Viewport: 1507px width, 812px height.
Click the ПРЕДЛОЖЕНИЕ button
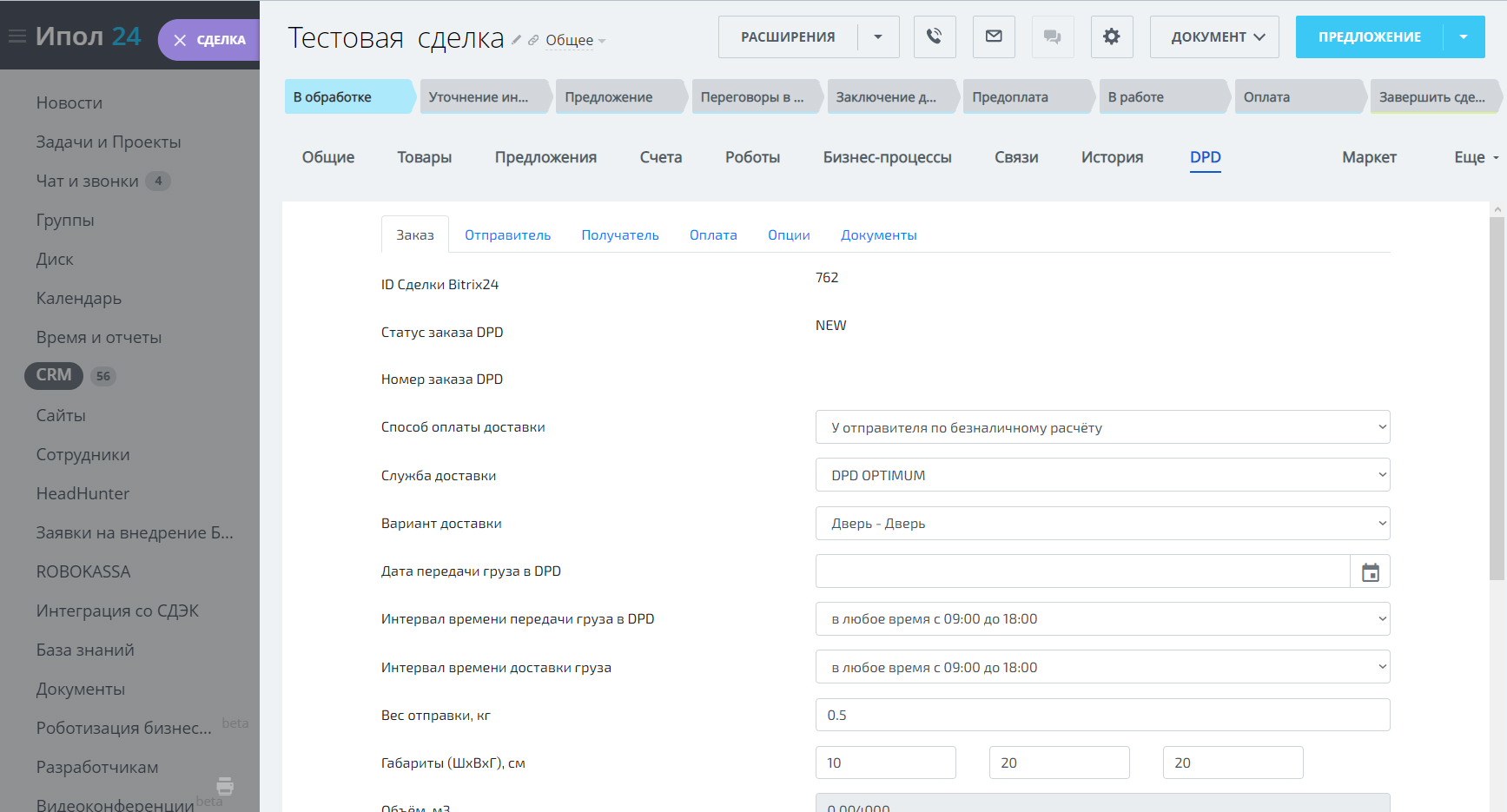pyautogui.click(x=1370, y=36)
